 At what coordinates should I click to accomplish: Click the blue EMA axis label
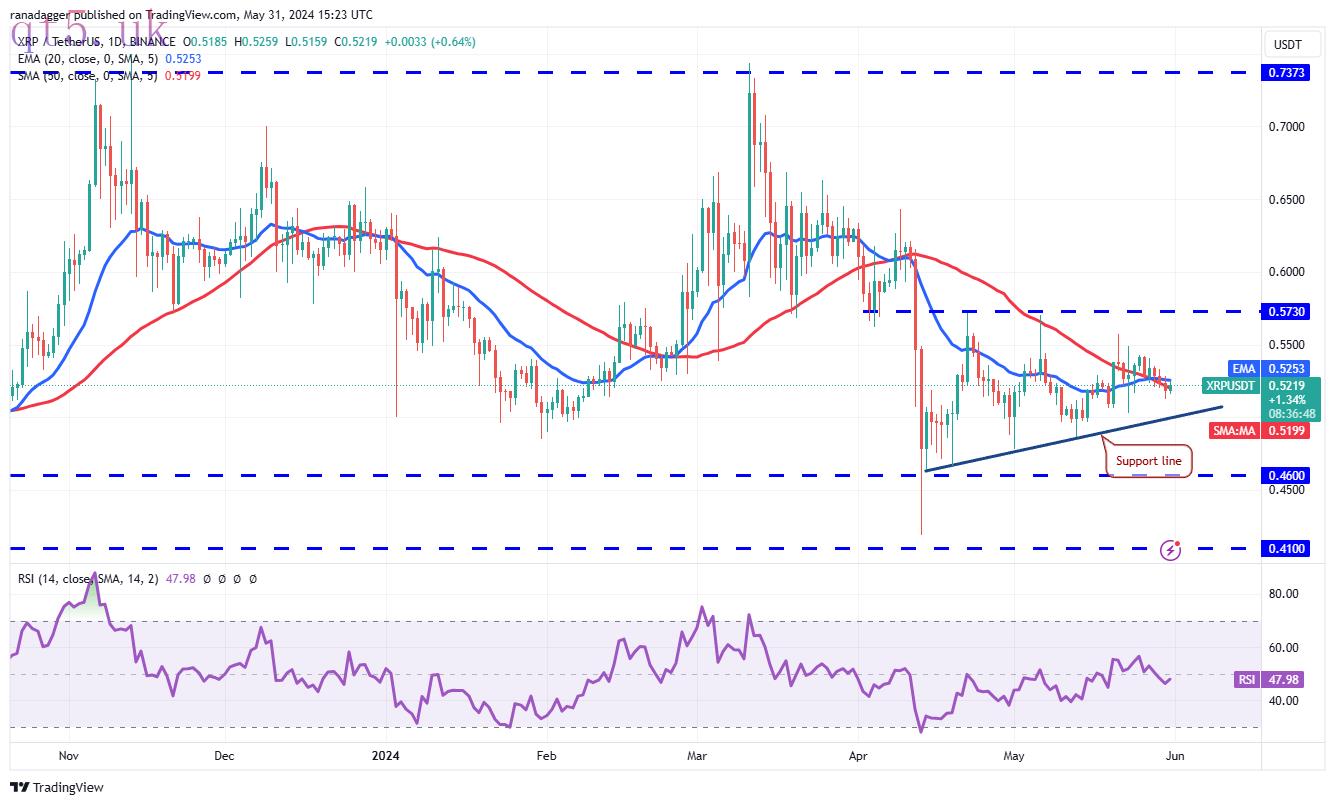[x=1245, y=369]
